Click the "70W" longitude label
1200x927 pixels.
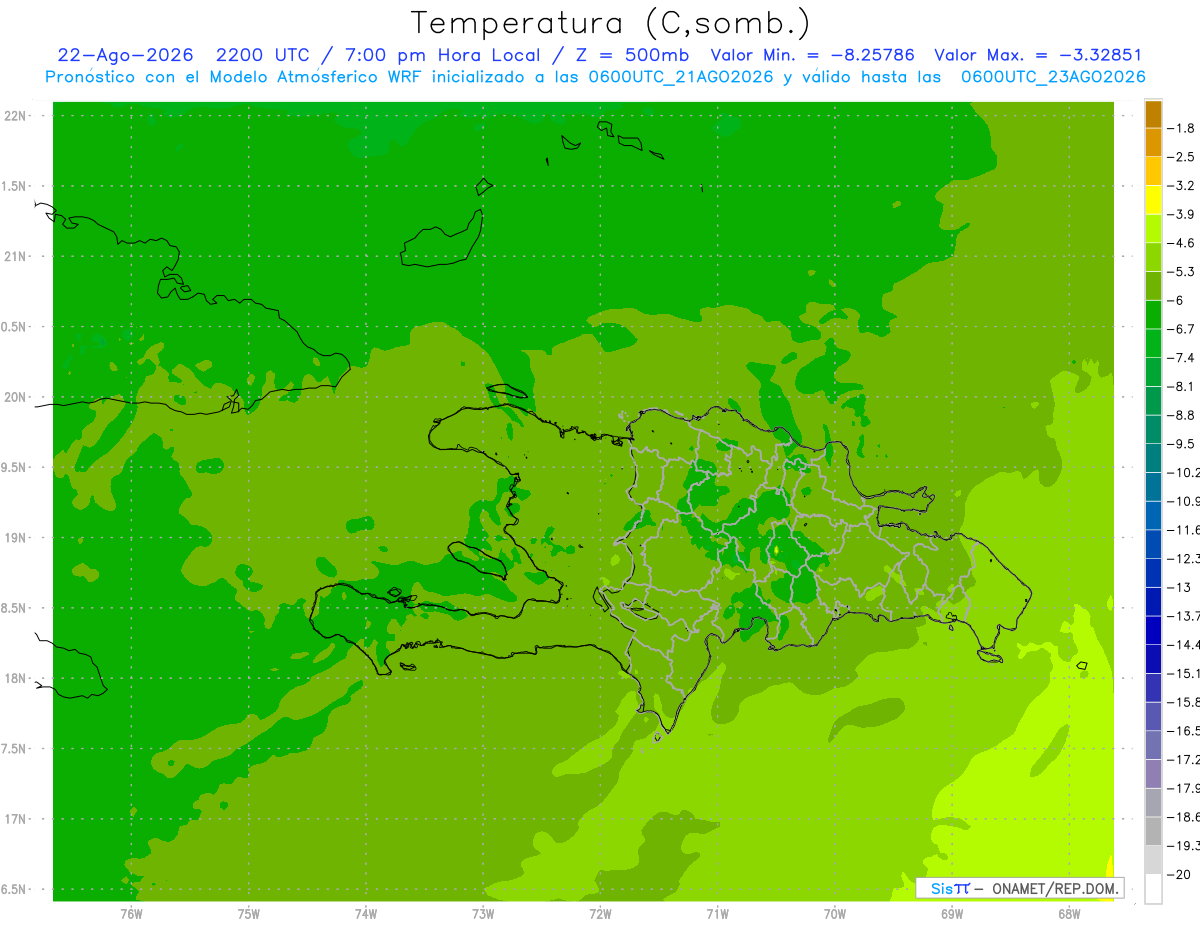pos(834,914)
